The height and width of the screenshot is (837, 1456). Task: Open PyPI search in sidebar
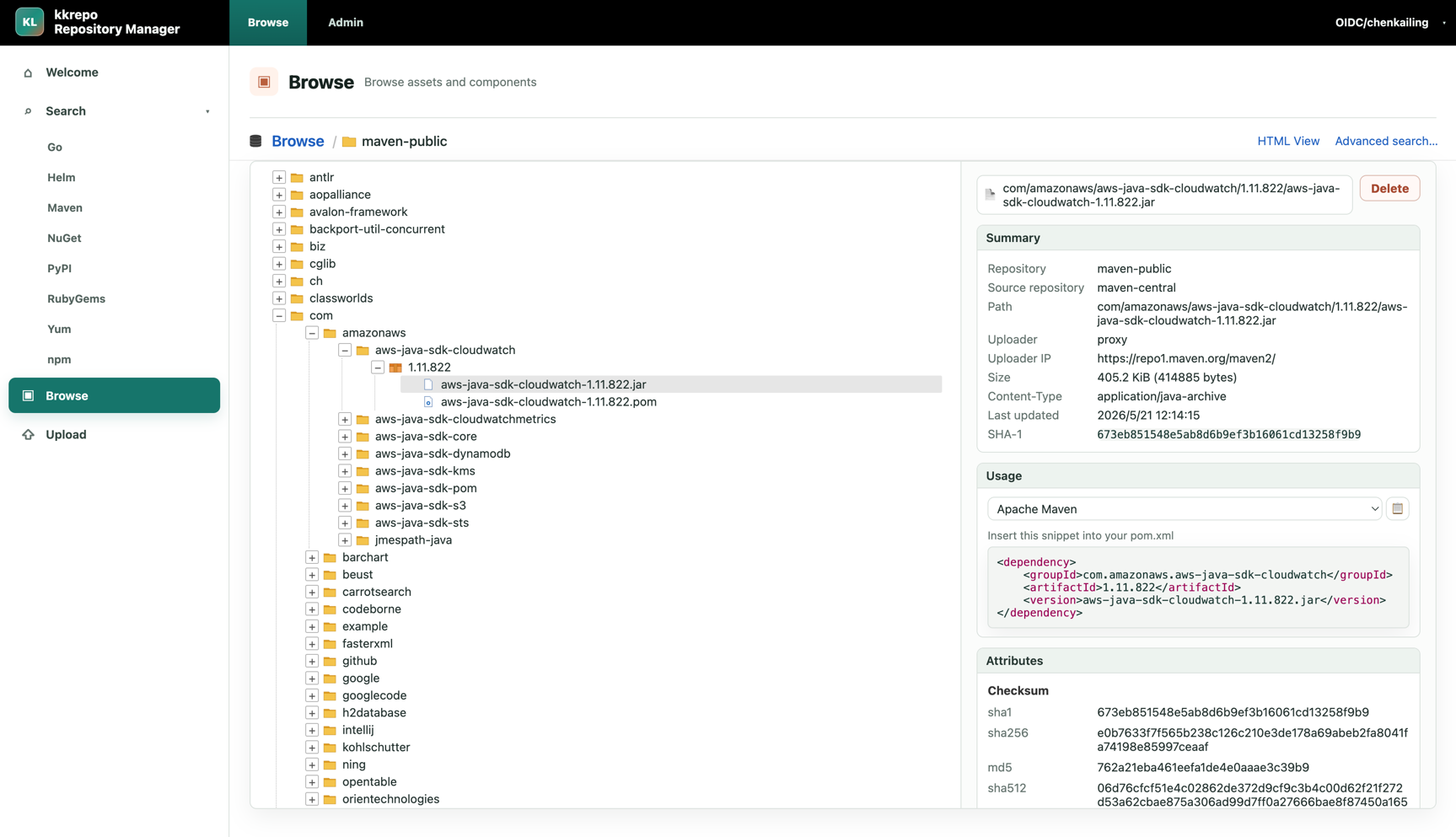click(59, 269)
